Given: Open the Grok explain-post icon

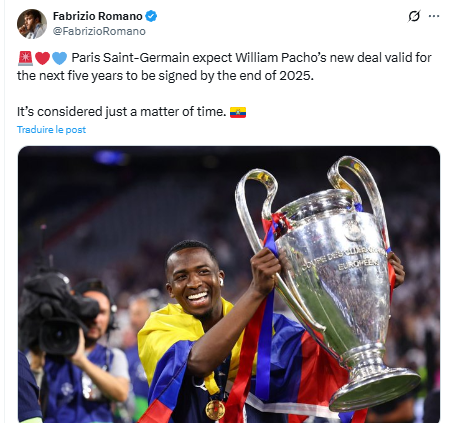Looking at the screenshot, I should 414,16.
